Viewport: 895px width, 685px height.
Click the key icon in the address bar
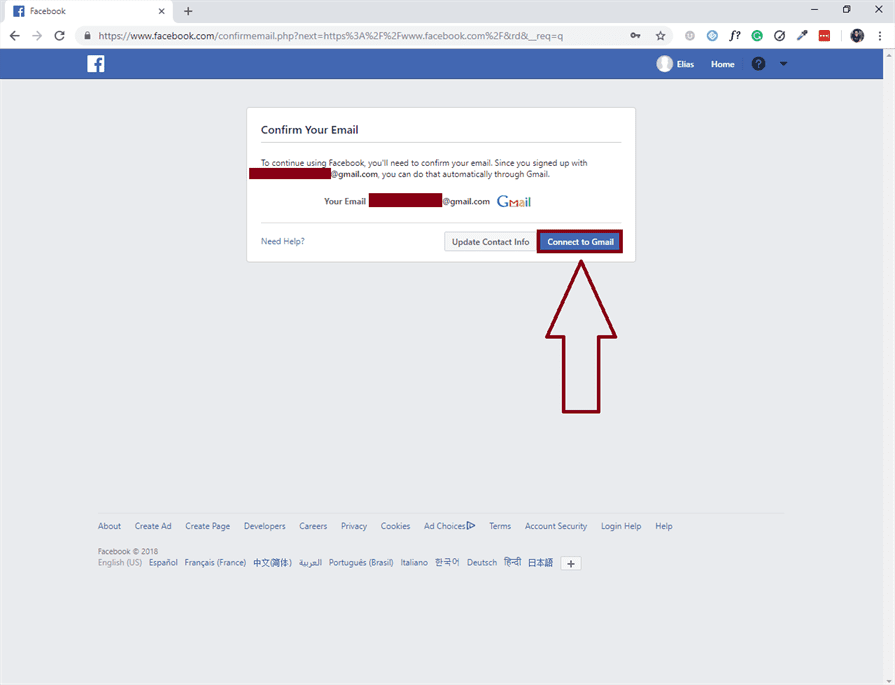635,35
